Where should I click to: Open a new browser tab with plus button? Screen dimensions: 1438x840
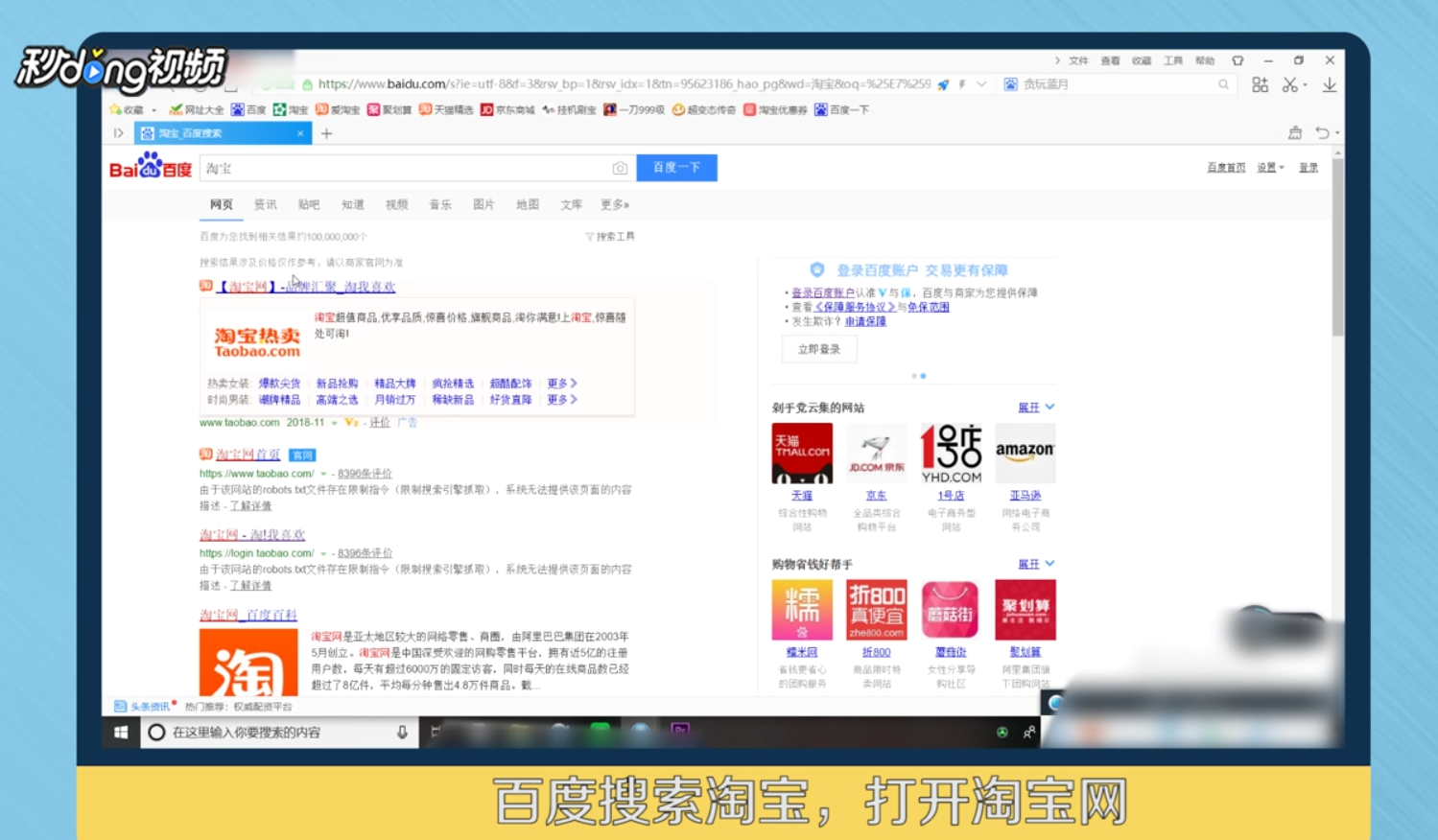[x=326, y=133]
